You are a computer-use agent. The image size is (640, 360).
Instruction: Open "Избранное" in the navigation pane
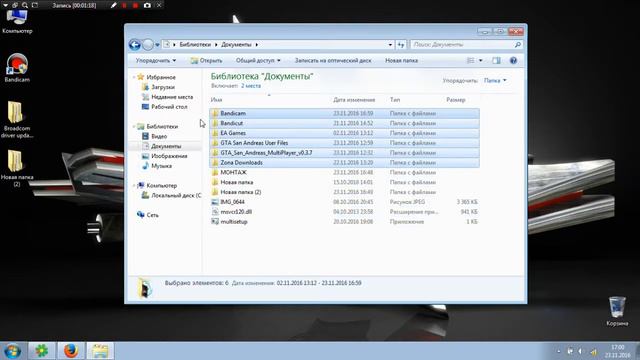pyautogui.click(x=161, y=77)
